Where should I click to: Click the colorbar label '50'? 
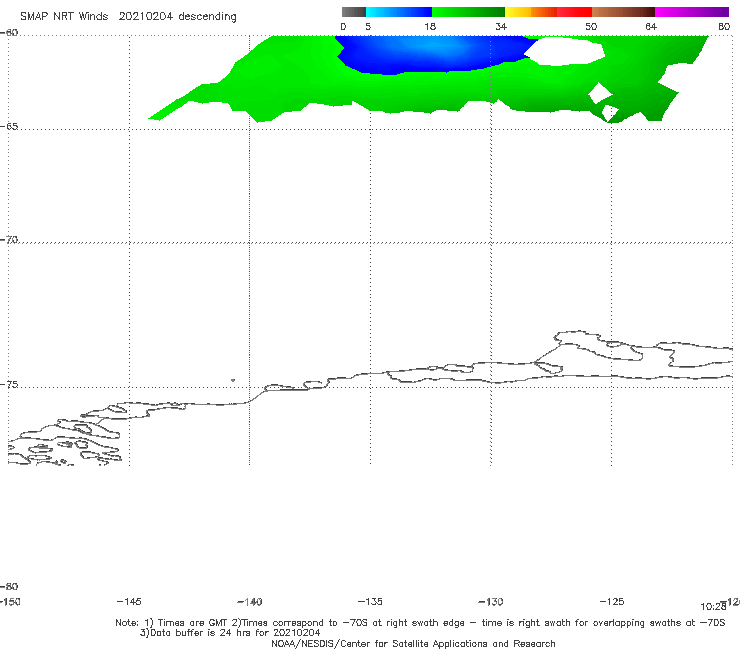pyautogui.click(x=591, y=27)
